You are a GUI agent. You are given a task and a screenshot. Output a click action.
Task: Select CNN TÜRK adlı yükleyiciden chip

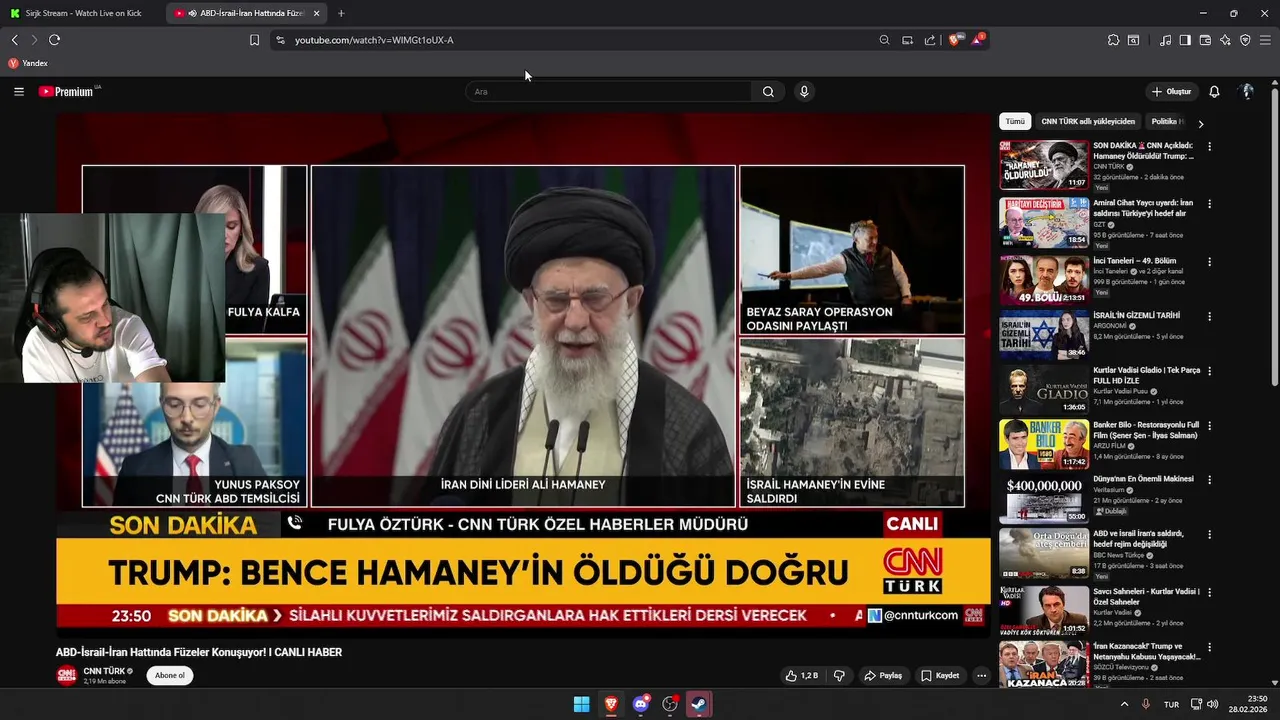pos(1088,122)
